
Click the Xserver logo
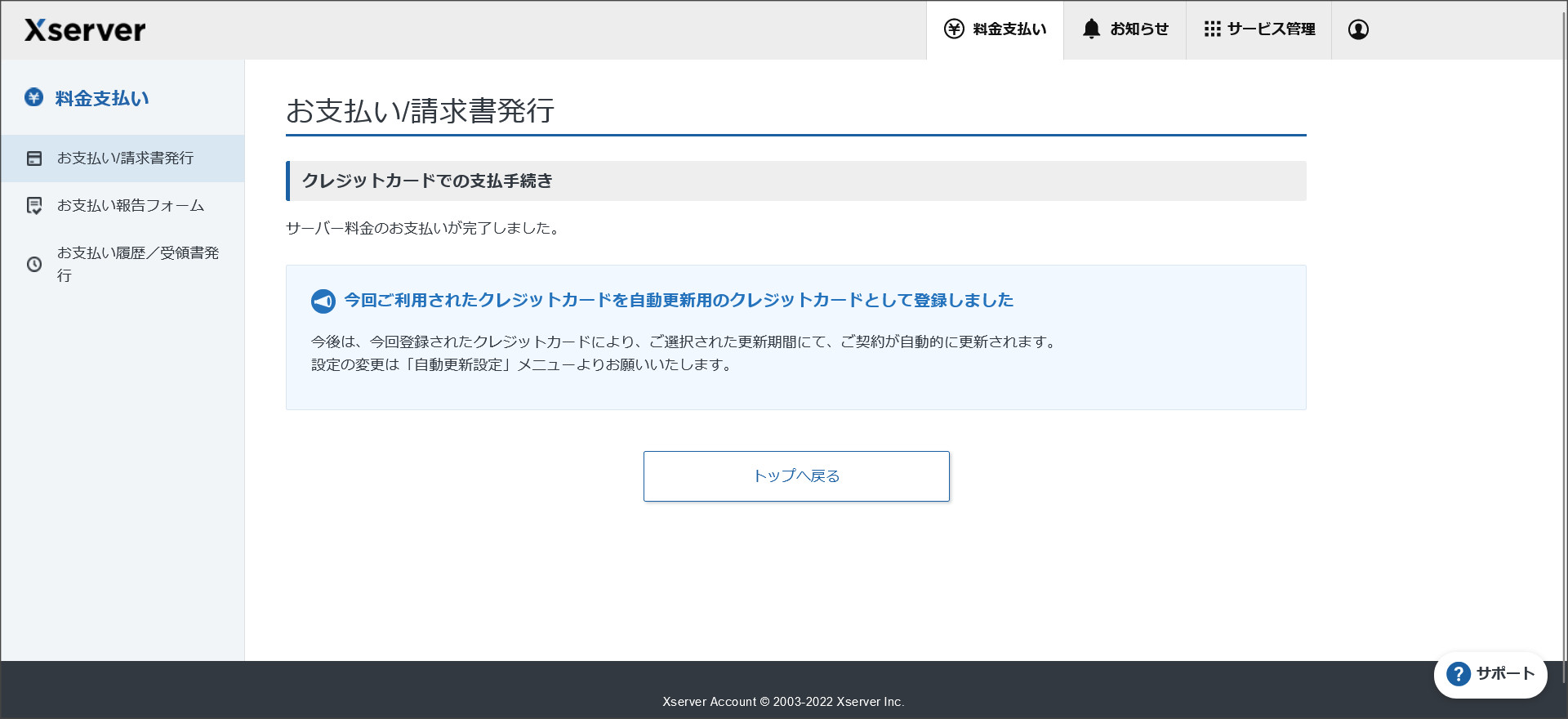[85, 30]
